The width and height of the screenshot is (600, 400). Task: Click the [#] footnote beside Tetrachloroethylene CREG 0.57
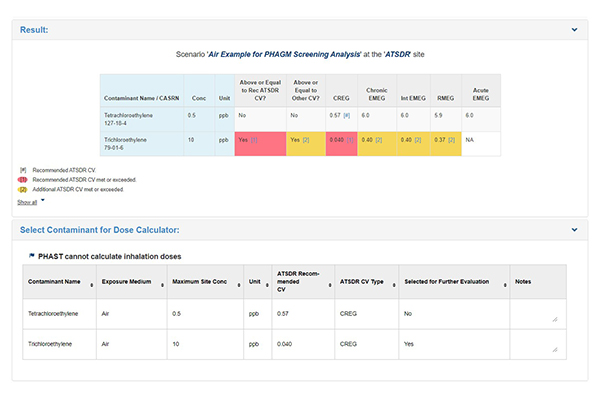347,116
